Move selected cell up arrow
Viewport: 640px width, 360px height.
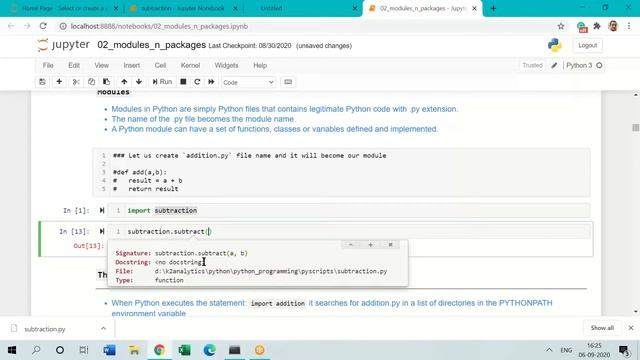[x=124, y=82]
